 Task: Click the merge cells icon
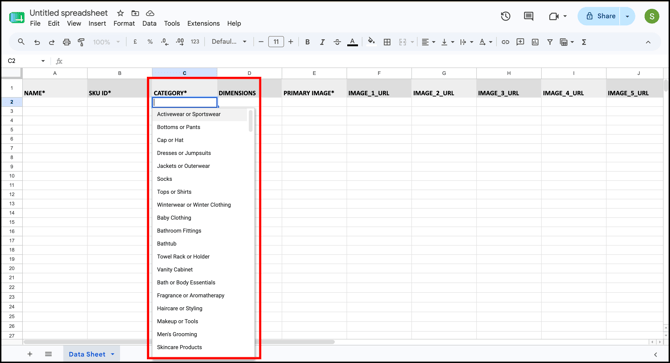403,42
